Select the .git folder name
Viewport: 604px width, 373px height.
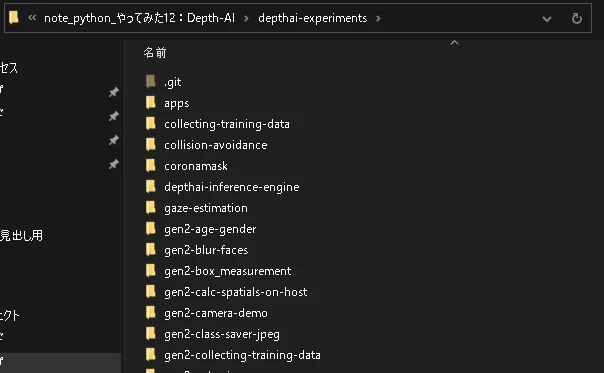click(173, 82)
